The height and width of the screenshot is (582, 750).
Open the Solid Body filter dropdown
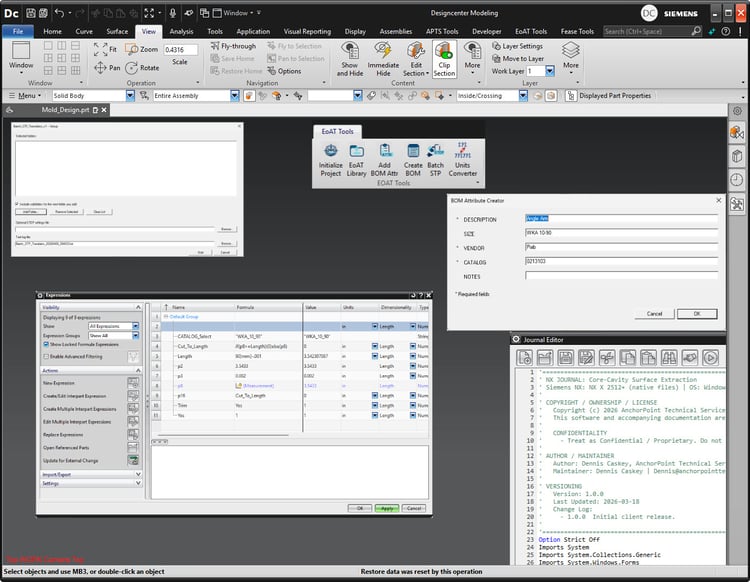tap(130, 96)
